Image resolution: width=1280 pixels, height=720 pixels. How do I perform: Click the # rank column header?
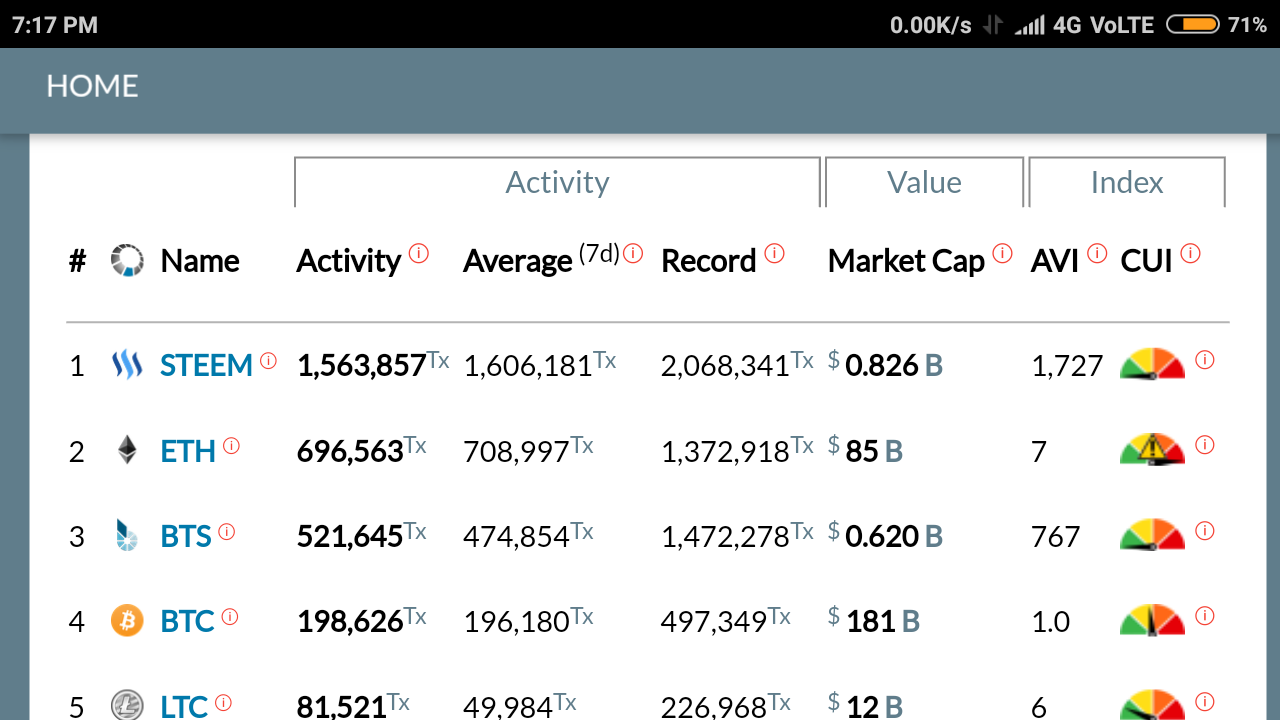click(x=77, y=261)
